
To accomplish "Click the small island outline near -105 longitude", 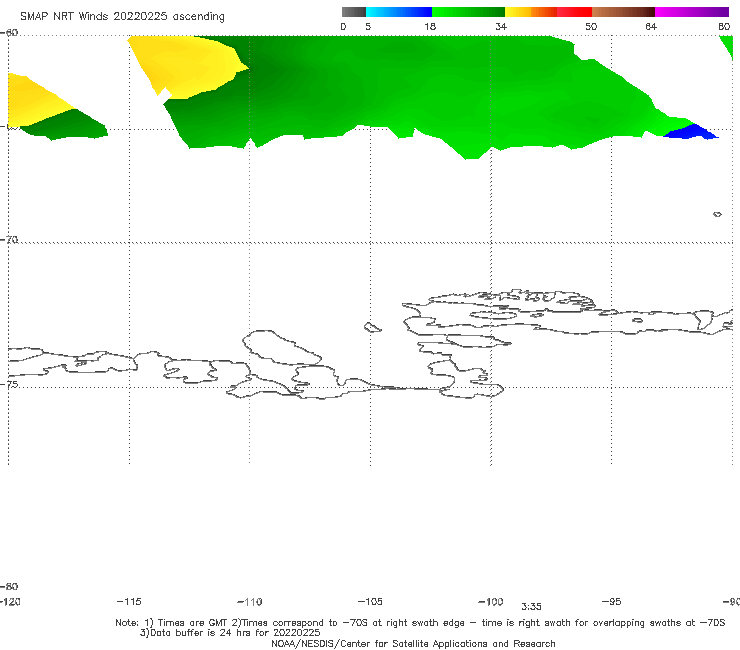I will point(372,327).
